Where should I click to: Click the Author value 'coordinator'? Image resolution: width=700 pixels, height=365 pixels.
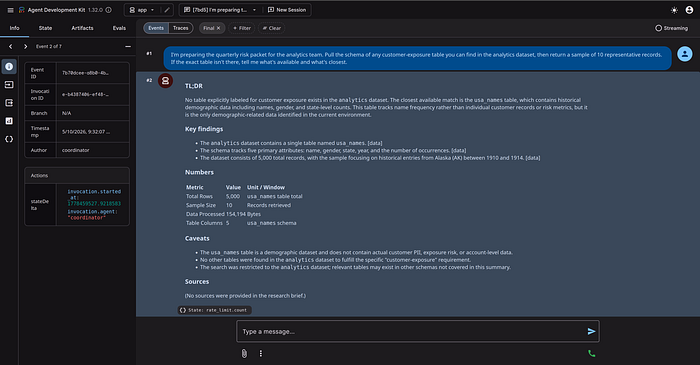pos(75,150)
